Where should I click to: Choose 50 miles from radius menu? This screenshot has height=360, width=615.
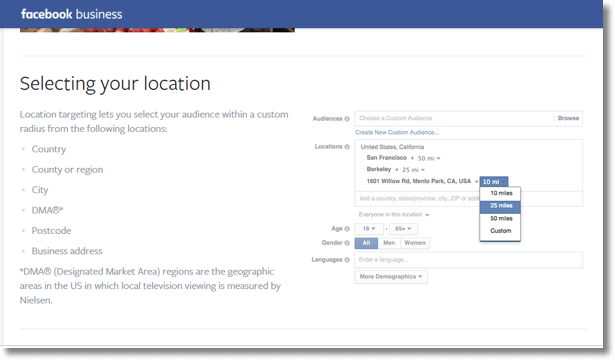point(500,218)
